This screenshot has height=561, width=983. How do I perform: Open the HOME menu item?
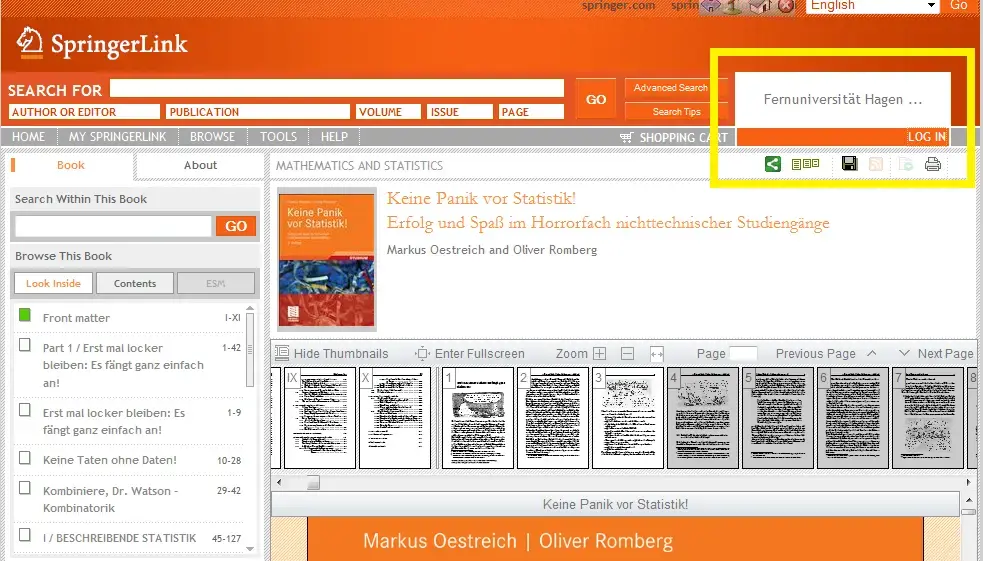pyautogui.click(x=28, y=137)
